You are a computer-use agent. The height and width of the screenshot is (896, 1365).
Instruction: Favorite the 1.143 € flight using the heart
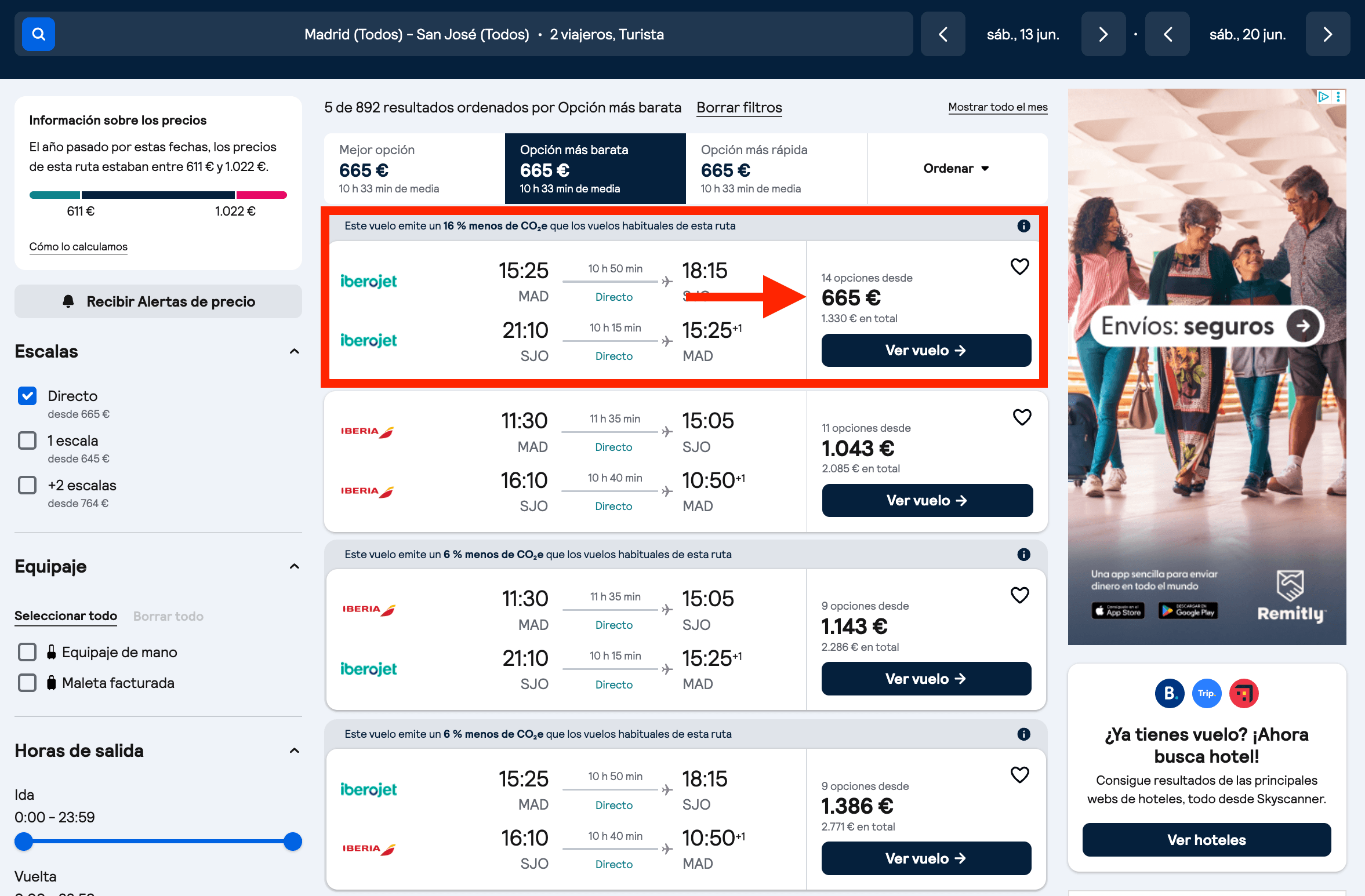[1019, 595]
